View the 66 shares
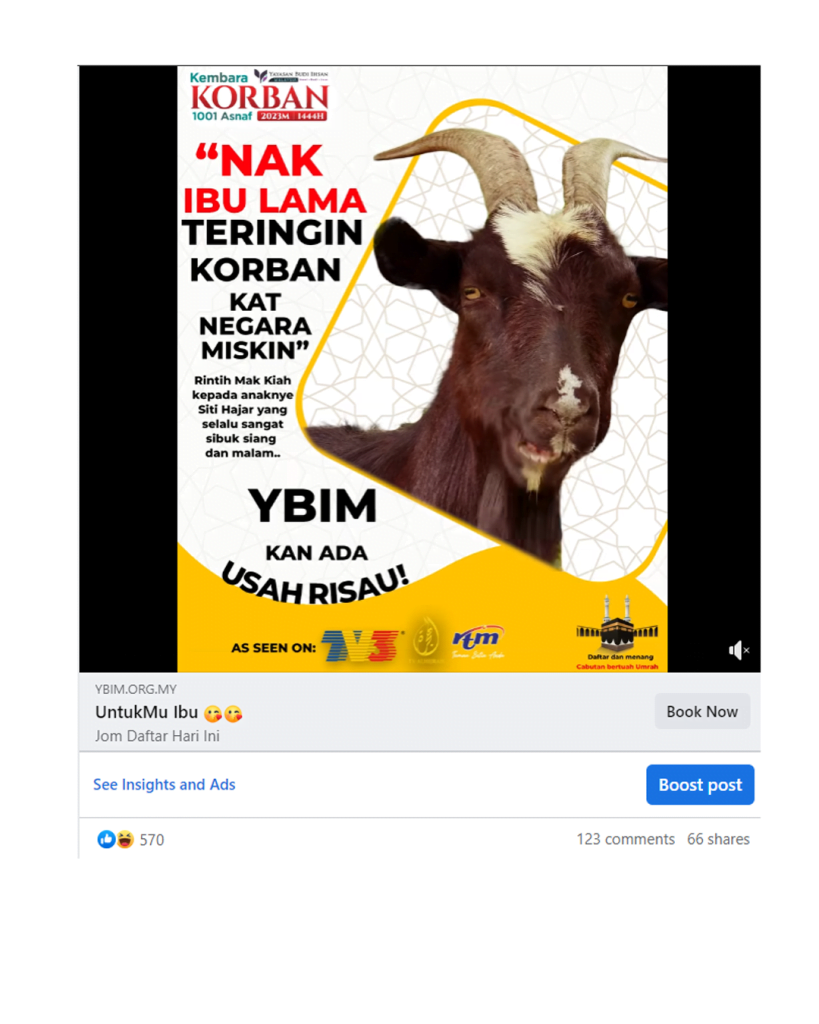The height and width of the screenshot is (1024, 819). tap(718, 839)
